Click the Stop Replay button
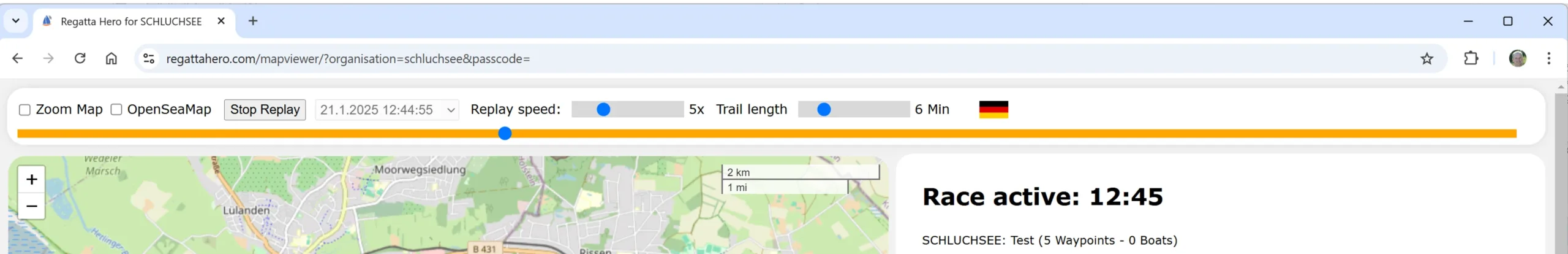 pos(265,110)
